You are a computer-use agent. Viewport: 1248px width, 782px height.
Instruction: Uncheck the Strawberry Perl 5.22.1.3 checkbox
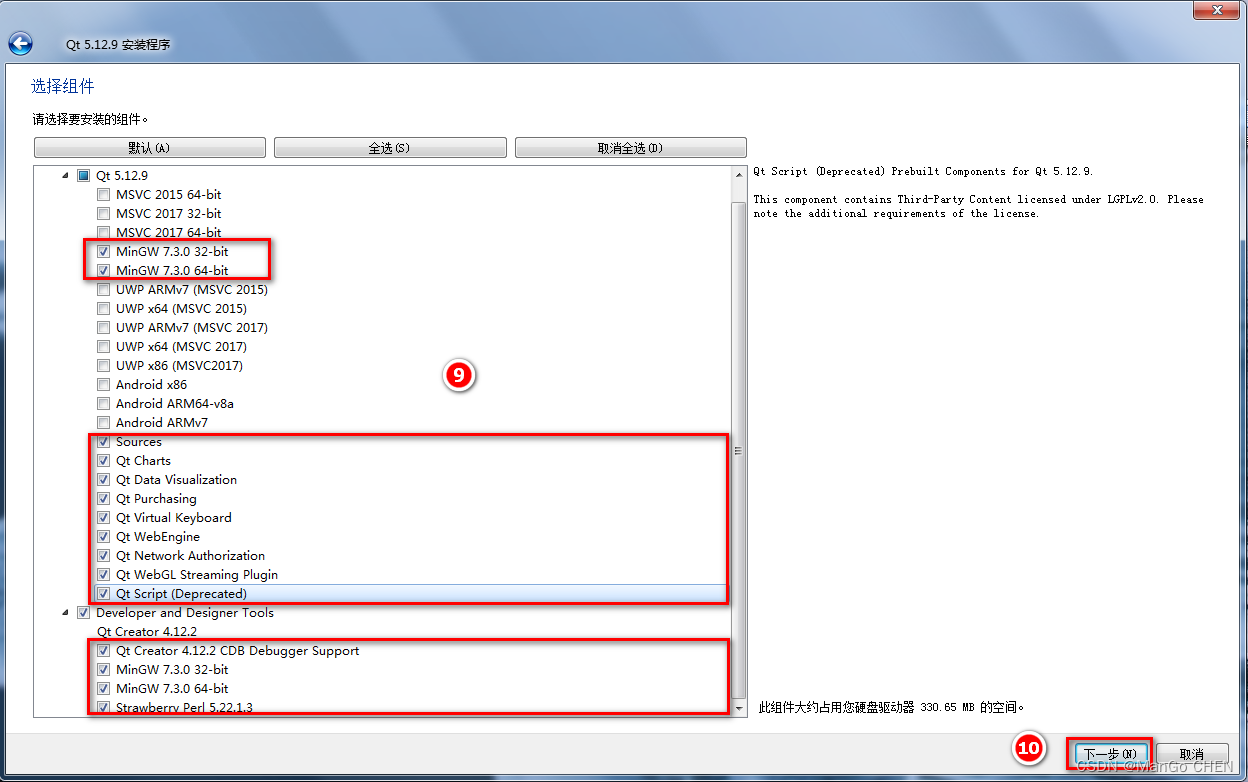(104, 707)
